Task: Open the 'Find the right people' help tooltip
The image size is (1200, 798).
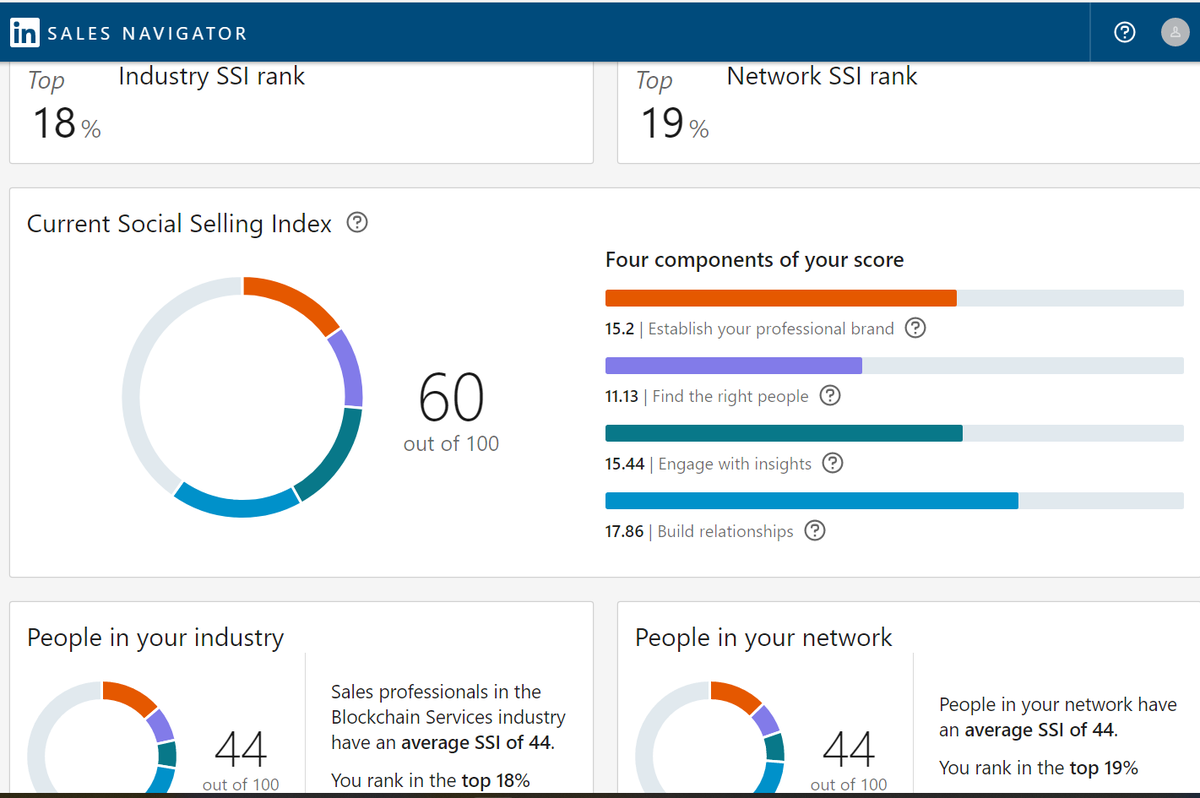Action: (830, 396)
